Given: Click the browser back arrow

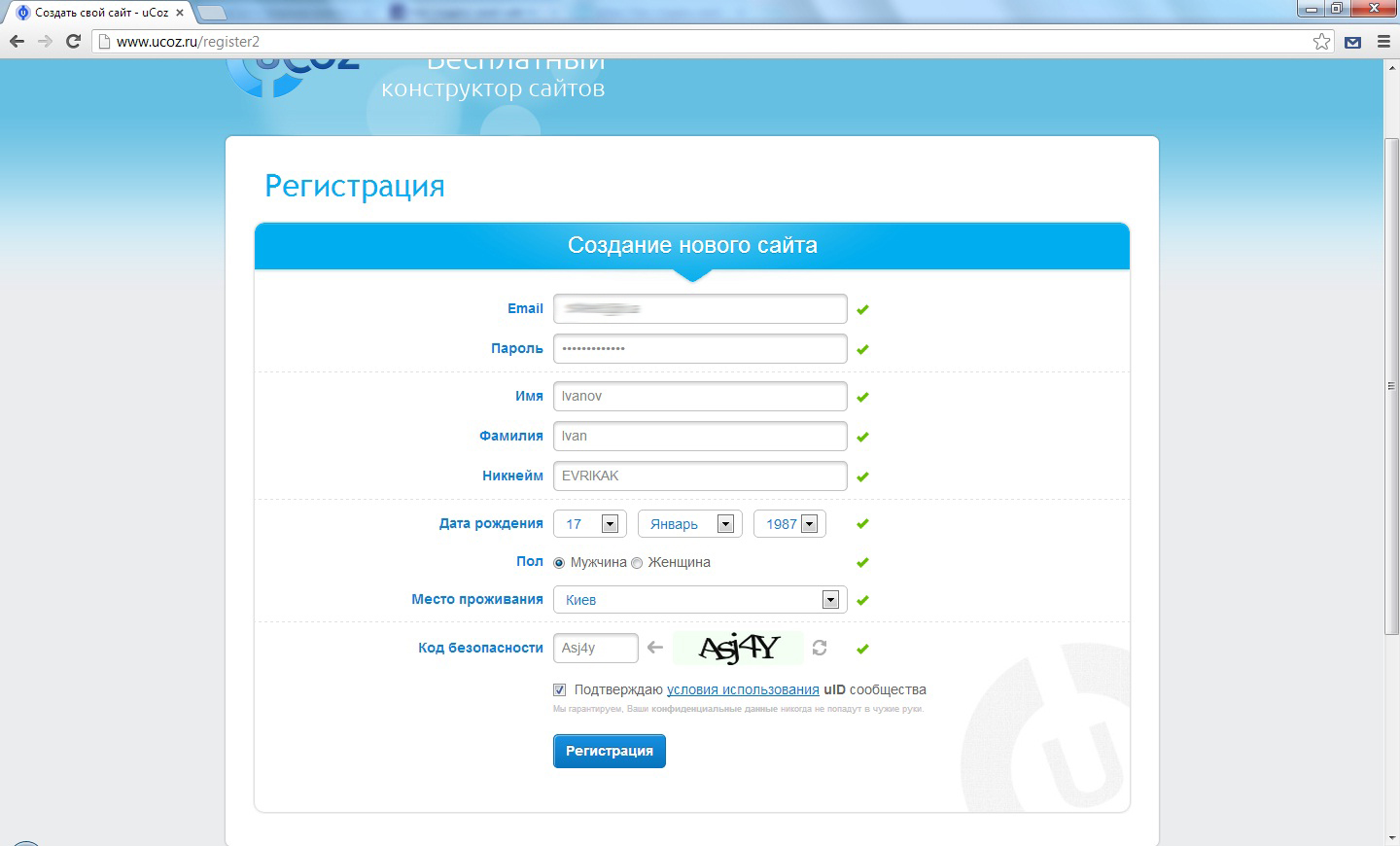Looking at the screenshot, I should coord(17,41).
